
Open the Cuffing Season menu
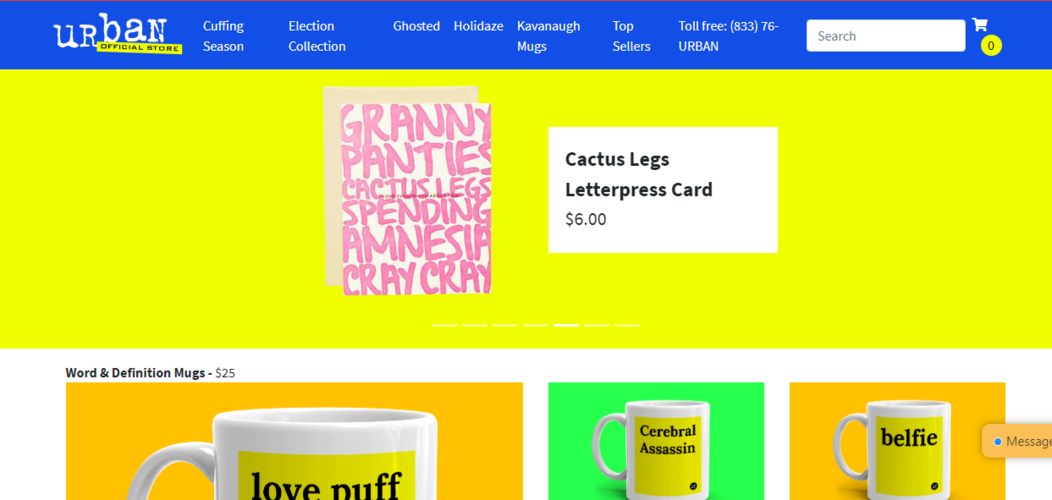coord(223,36)
